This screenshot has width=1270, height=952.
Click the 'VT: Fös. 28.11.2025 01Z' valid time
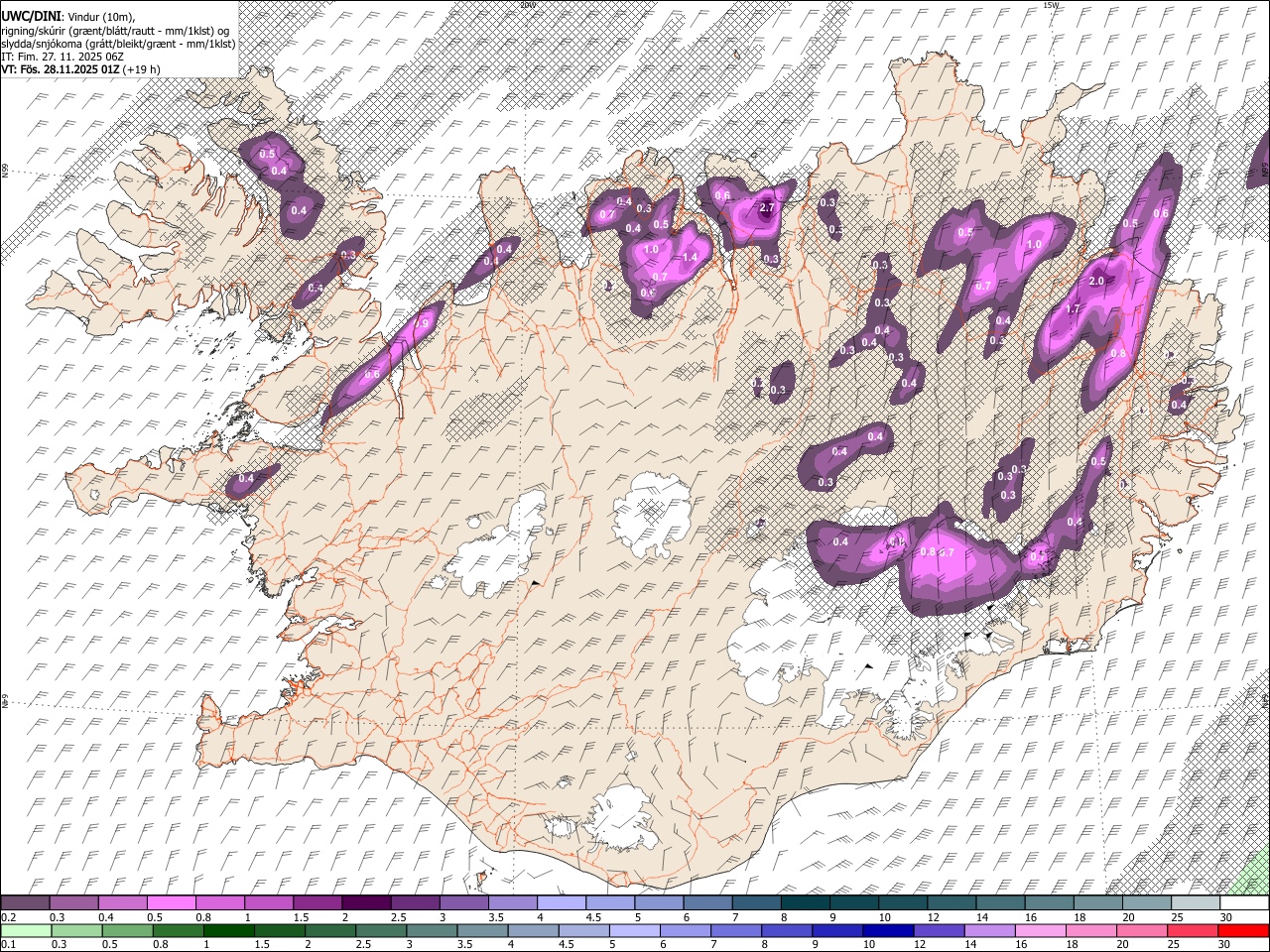pyautogui.click(x=61, y=69)
